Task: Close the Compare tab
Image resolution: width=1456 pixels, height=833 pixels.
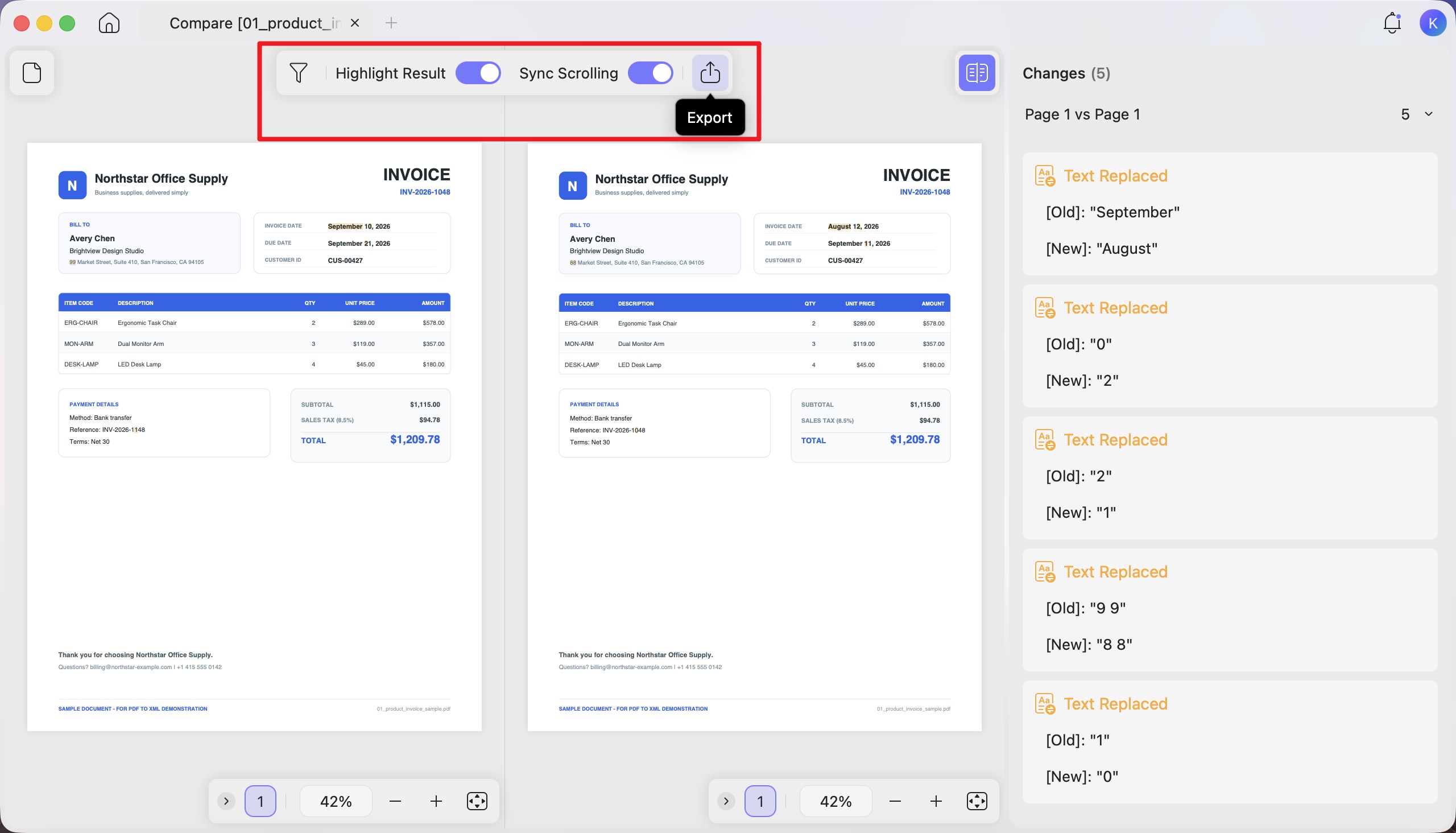Action: click(x=355, y=23)
